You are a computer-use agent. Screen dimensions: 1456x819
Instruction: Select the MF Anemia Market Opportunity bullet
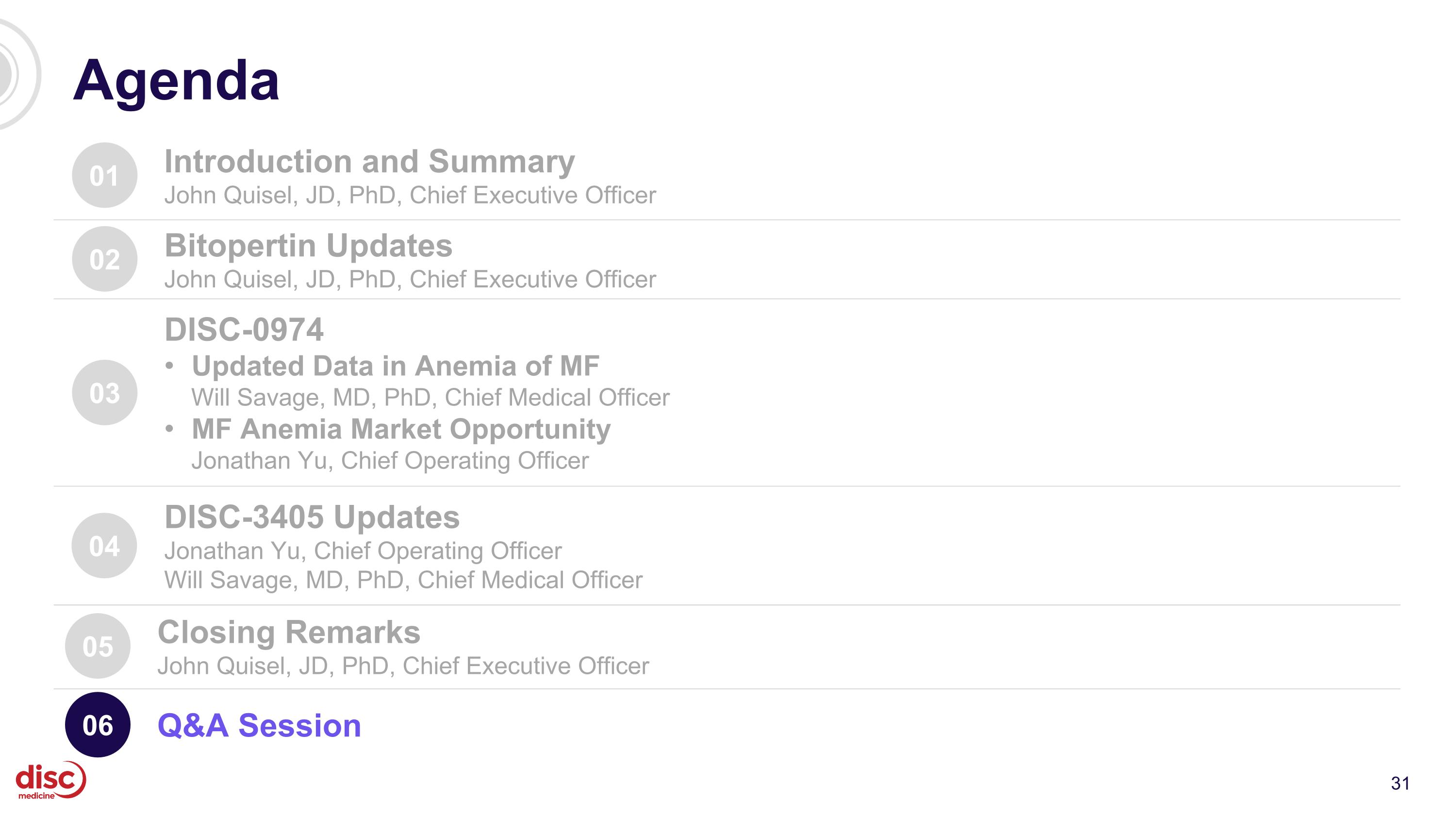click(401, 429)
